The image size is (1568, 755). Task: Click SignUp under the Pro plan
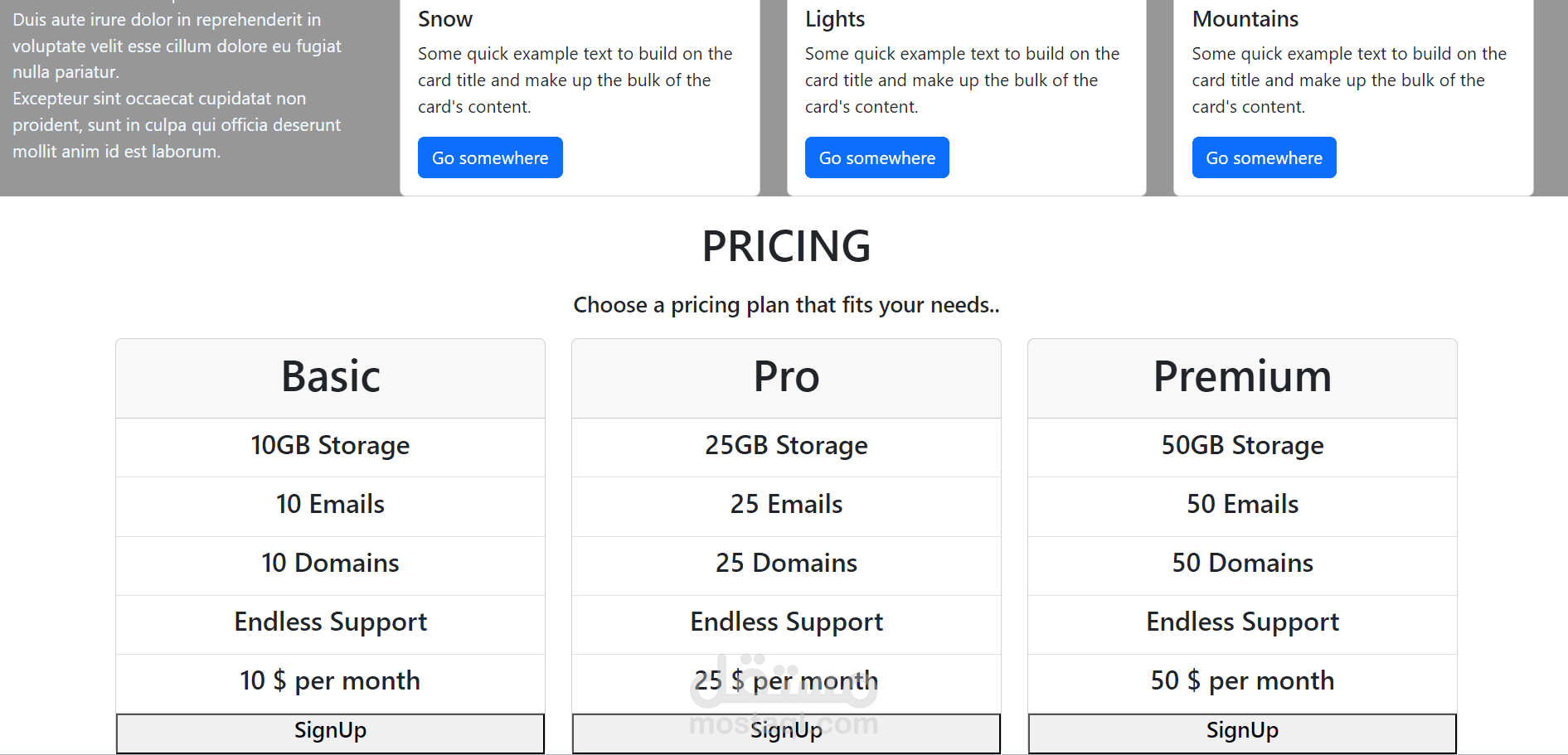click(786, 733)
